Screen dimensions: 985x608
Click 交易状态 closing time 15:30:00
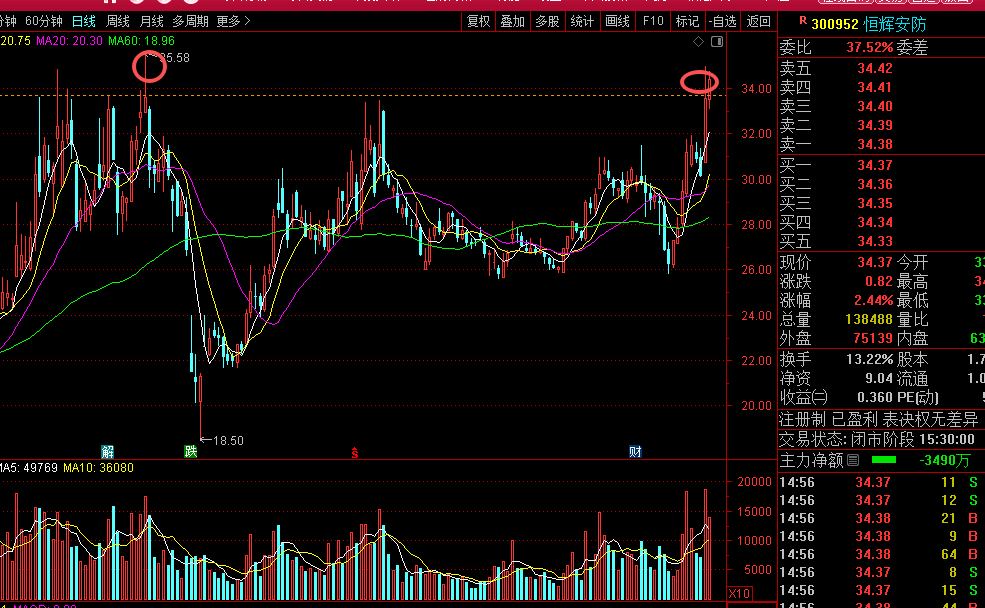click(947, 440)
